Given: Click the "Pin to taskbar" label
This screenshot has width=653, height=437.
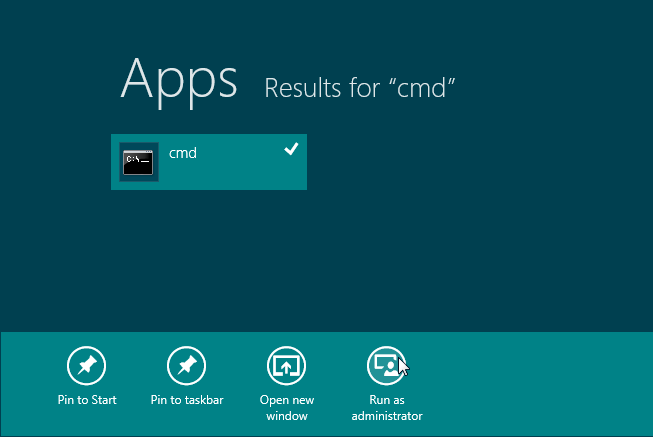Looking at the screenshot, I should click(187, 400).
